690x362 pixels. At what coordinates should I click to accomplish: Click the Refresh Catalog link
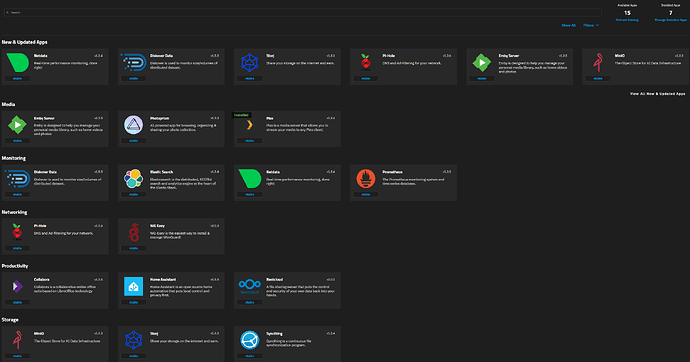coord(627,20)
